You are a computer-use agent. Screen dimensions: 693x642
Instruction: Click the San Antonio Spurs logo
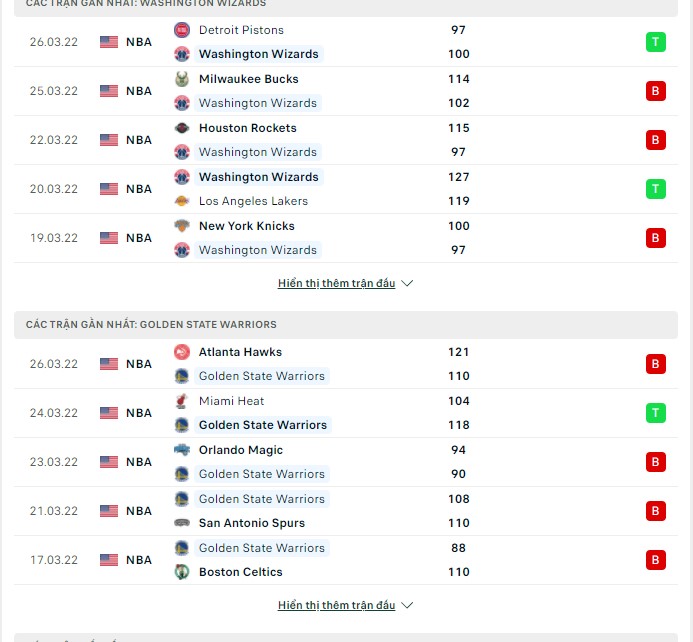click(182, 523)
